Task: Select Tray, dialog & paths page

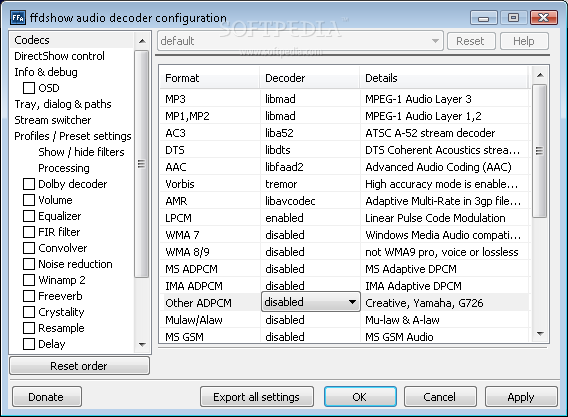Action: click(x=63, y=104)
